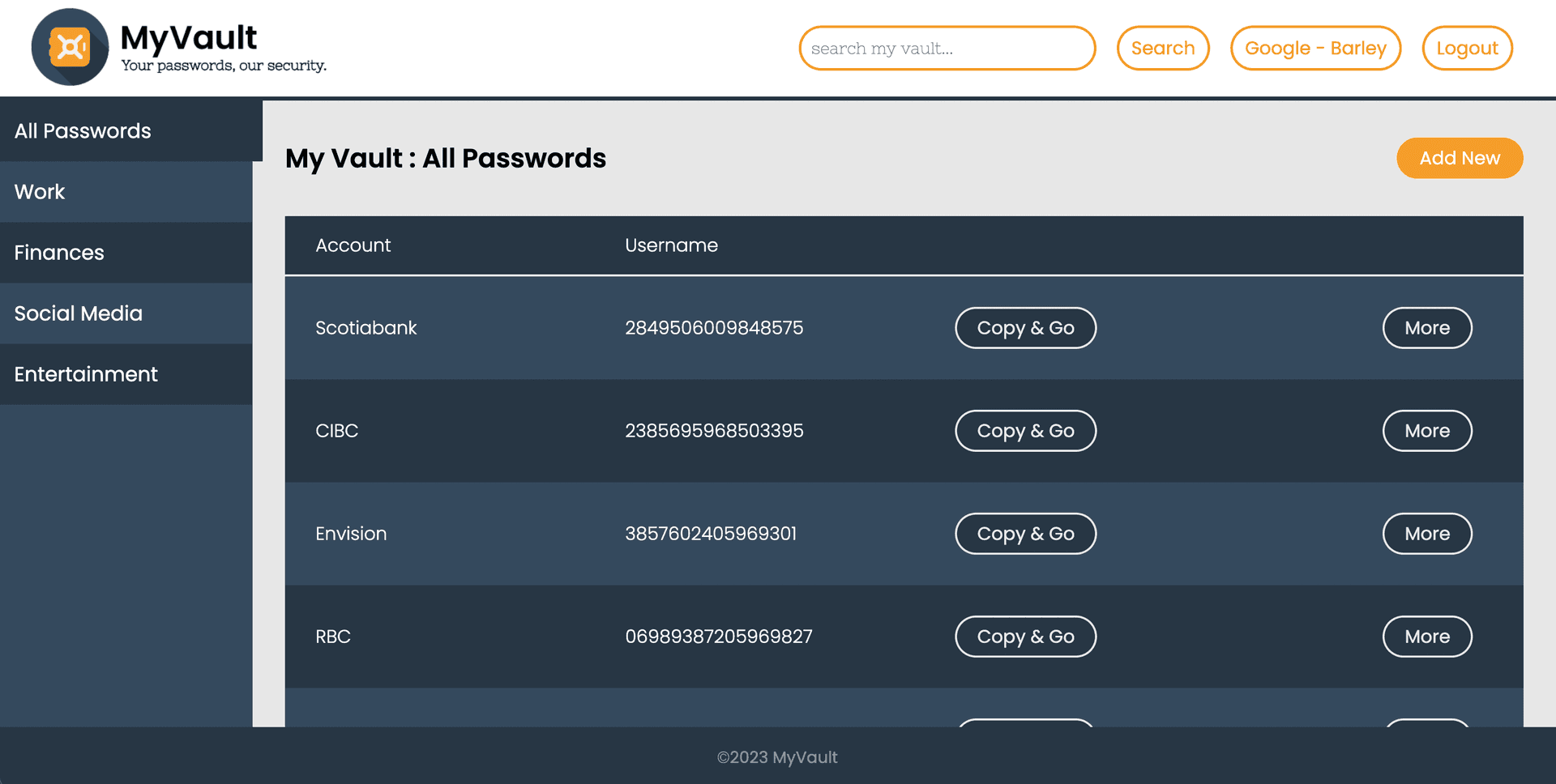
Task: Click the MyVault safe logo icon
Action: [x=70, y=47]
